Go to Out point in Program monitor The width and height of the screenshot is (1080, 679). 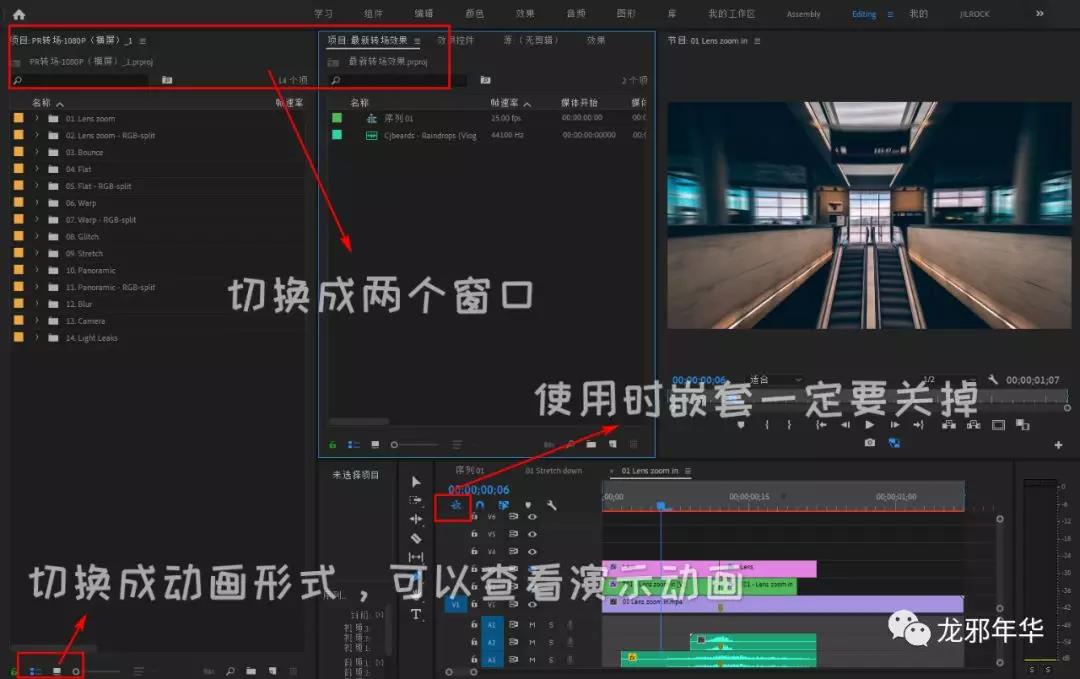(x=918, y=425)
